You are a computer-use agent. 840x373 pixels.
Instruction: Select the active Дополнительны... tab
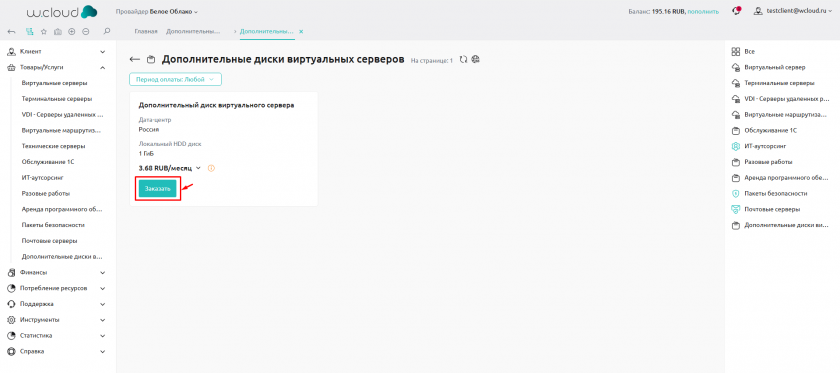pos(266,32)
